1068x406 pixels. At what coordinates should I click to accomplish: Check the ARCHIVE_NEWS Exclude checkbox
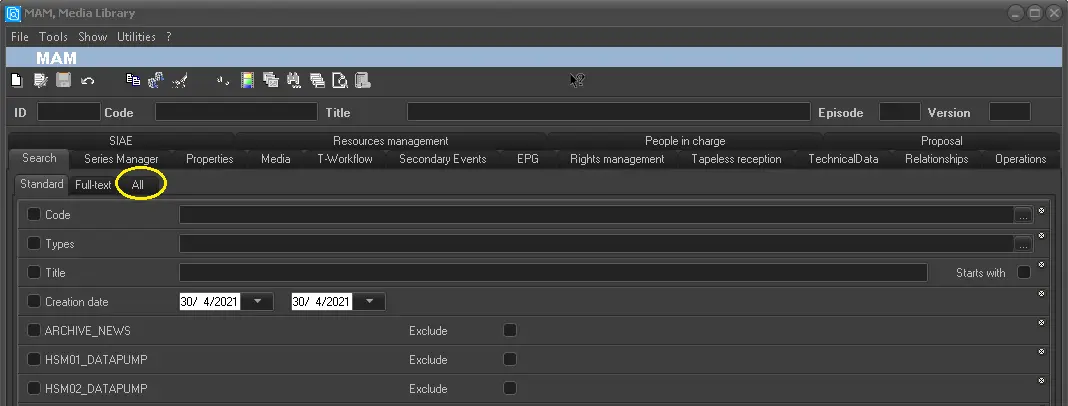(x=510, y=330)
